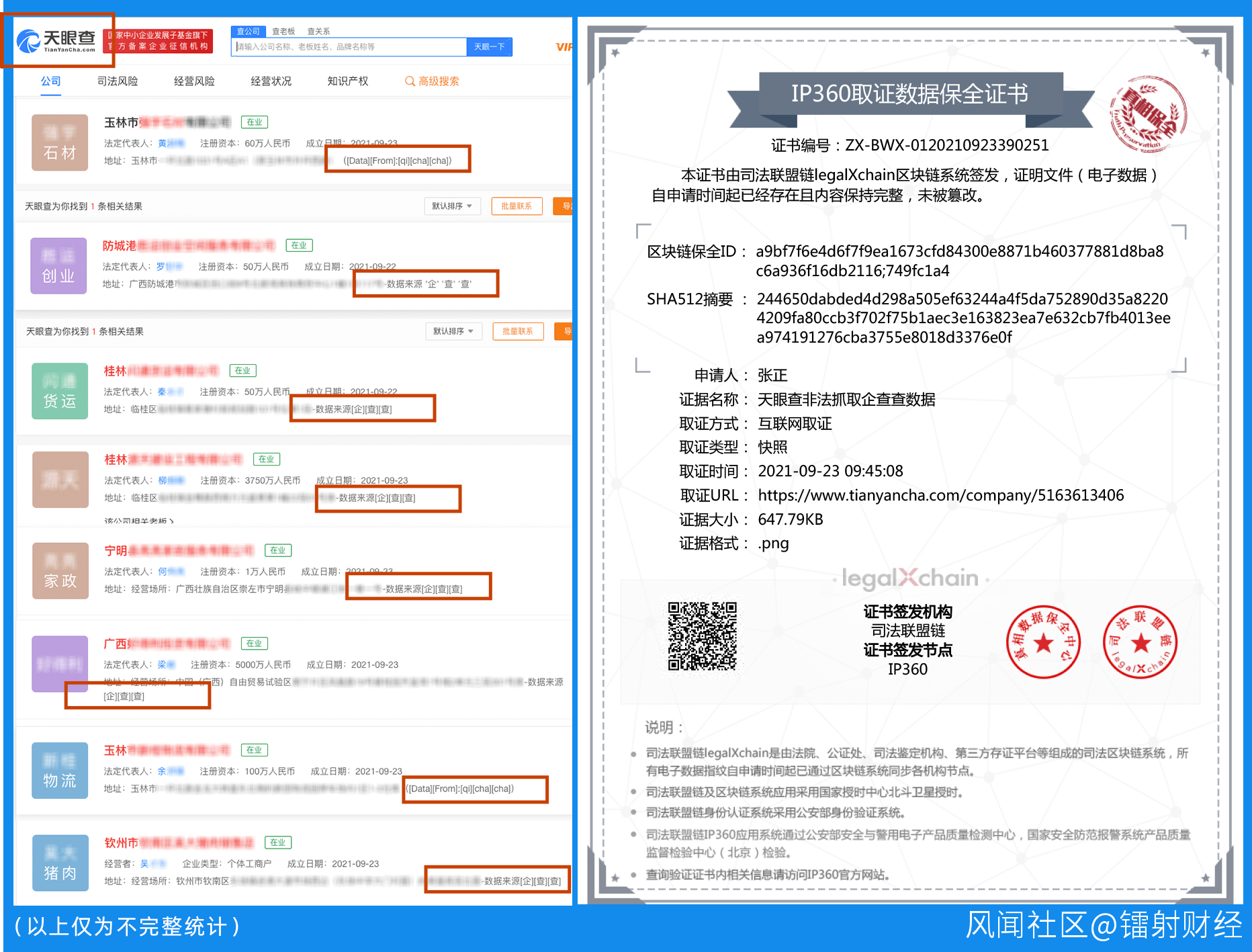
Task: Switch to the 公司 results tab
Action: pos(50,81)
